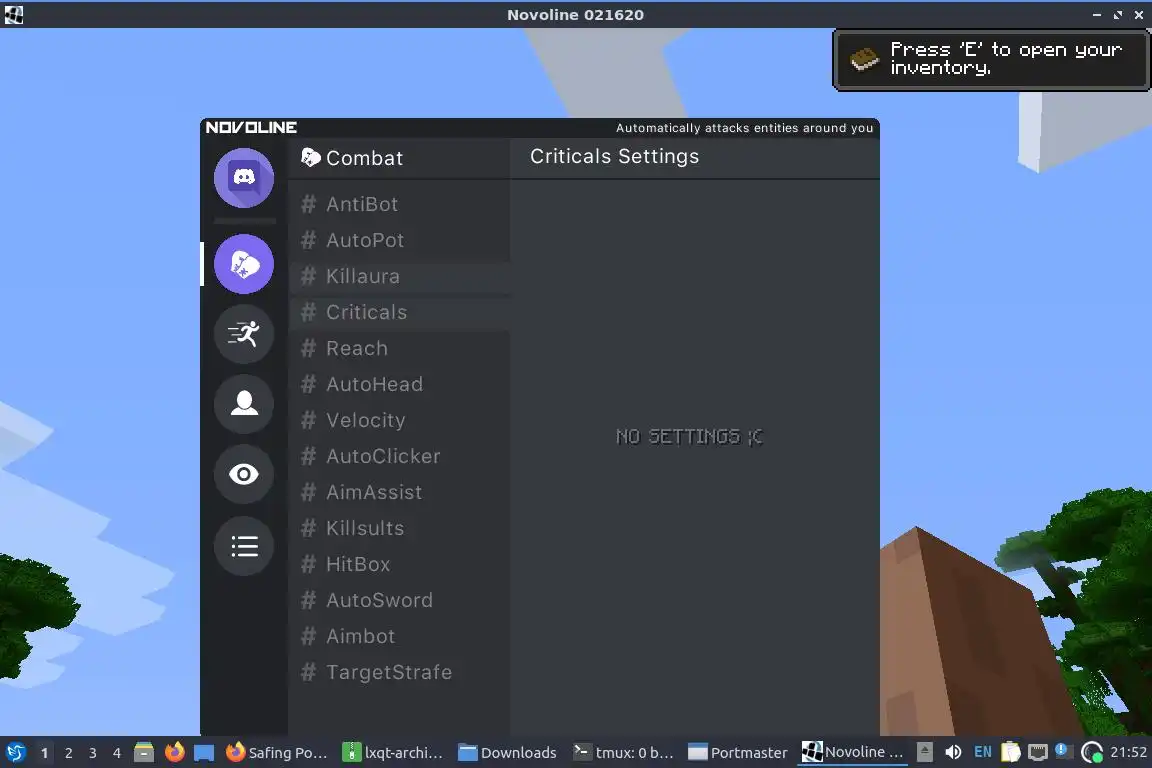1152x768 pixels.
Task: Maximize the Novoline 021620 window
Action: [x=1117, y=14]
